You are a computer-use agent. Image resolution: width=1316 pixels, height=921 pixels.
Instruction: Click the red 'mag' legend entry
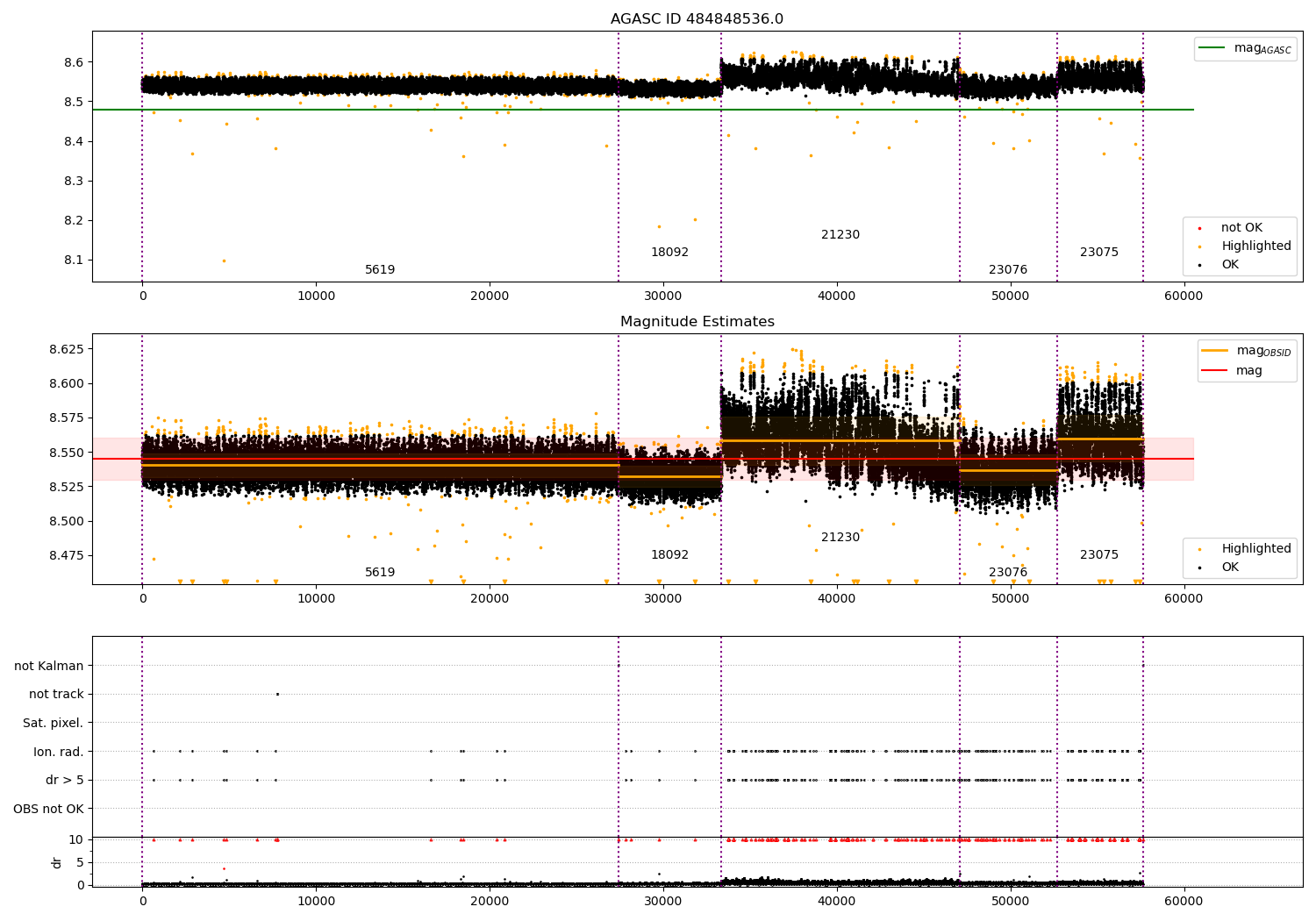click(x=1233, y=371)
